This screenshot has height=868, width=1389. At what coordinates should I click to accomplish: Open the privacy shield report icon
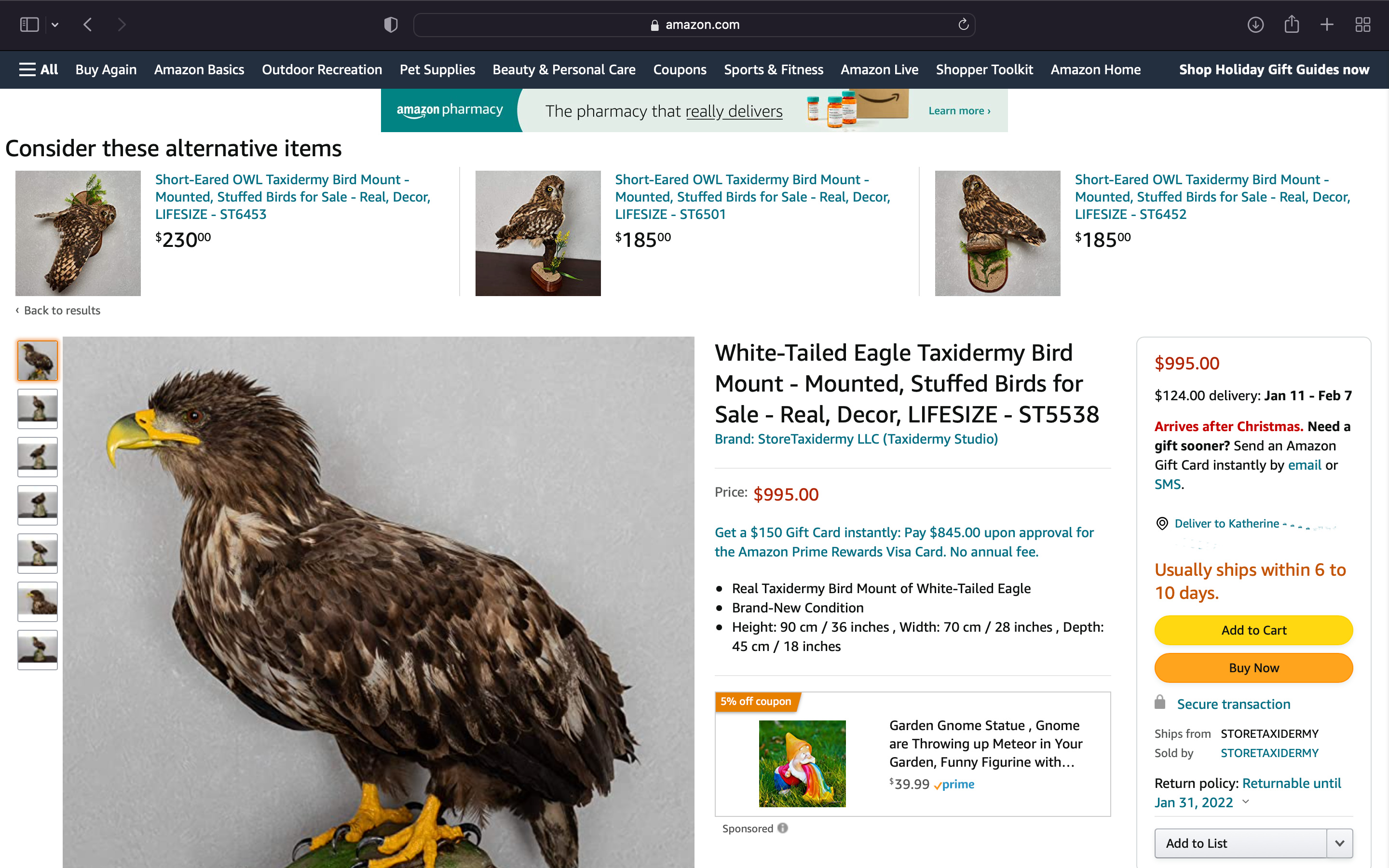click(x=391, y=25)
